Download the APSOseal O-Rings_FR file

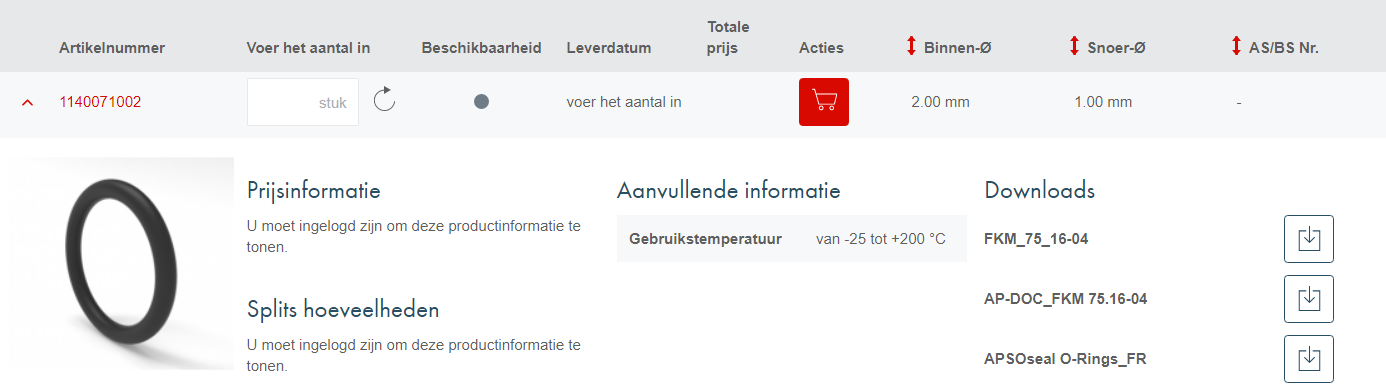1308,358
